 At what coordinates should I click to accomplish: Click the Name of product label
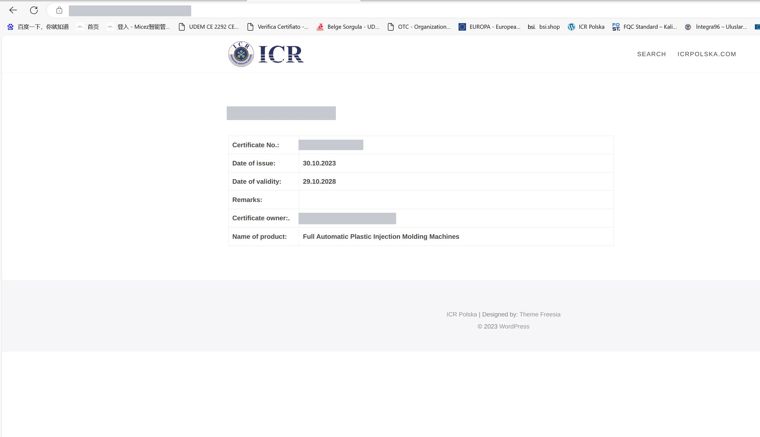coord(259,236)
